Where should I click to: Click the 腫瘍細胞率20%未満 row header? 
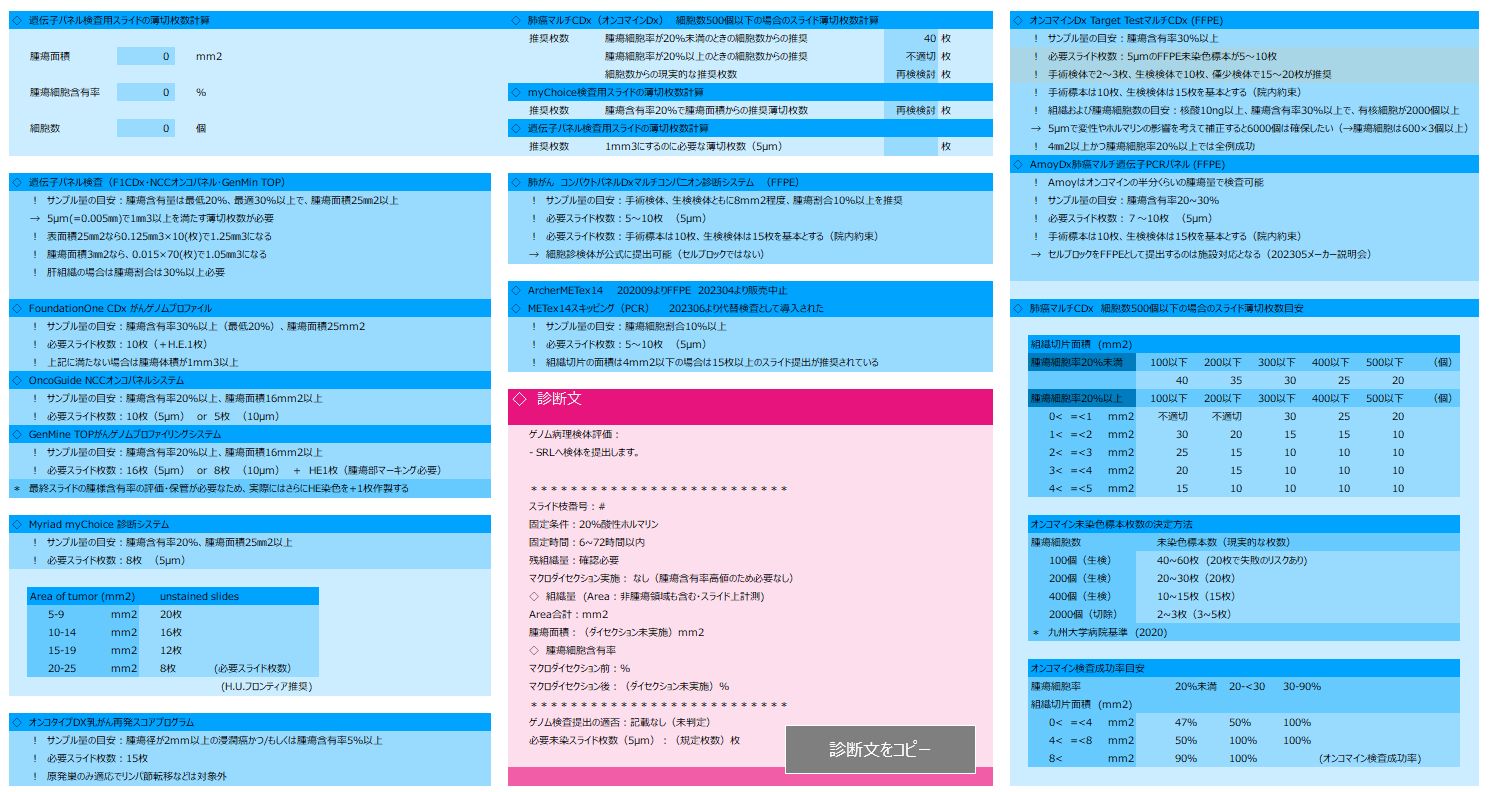[1082, 362]
